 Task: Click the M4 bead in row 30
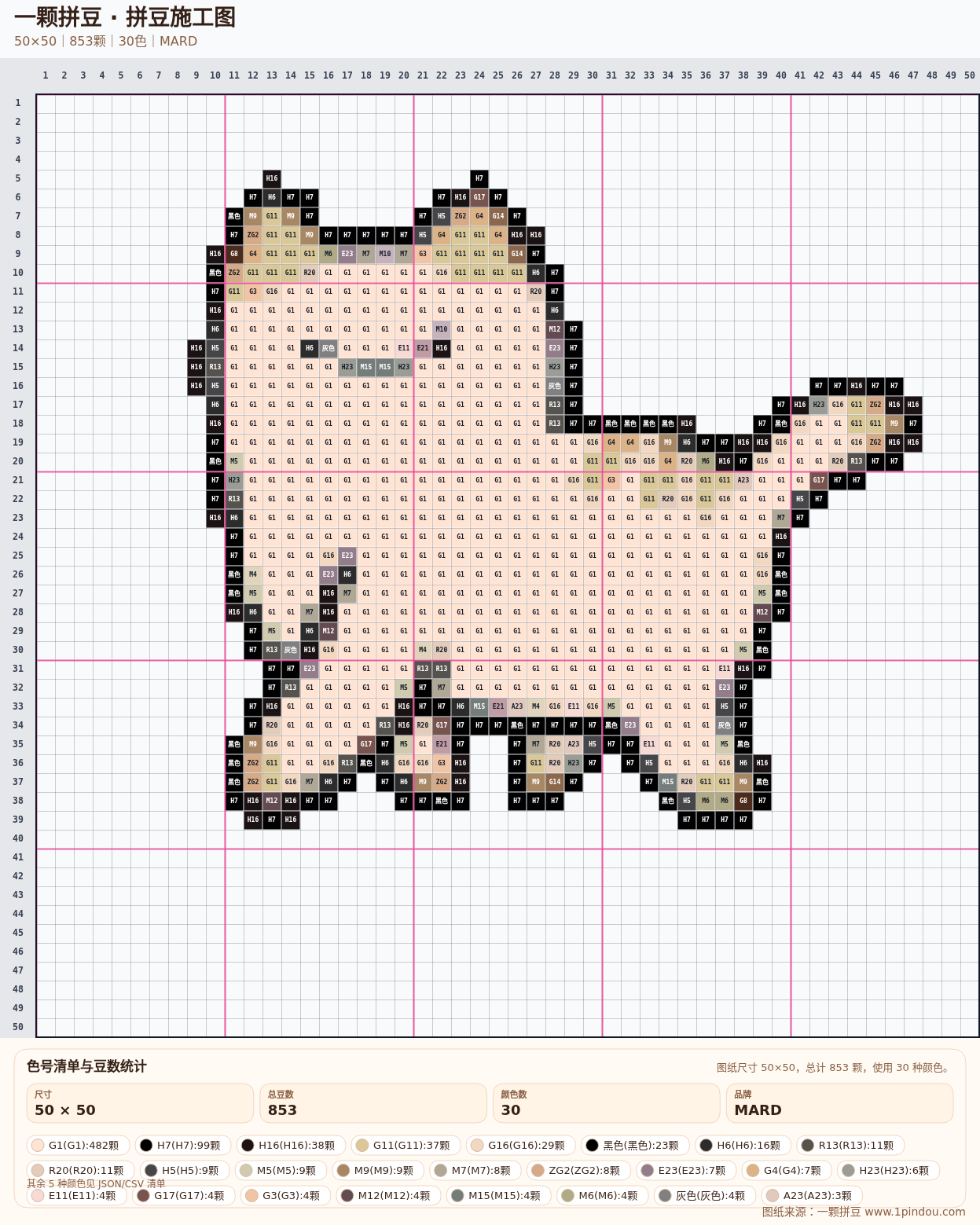pos(423,650)
